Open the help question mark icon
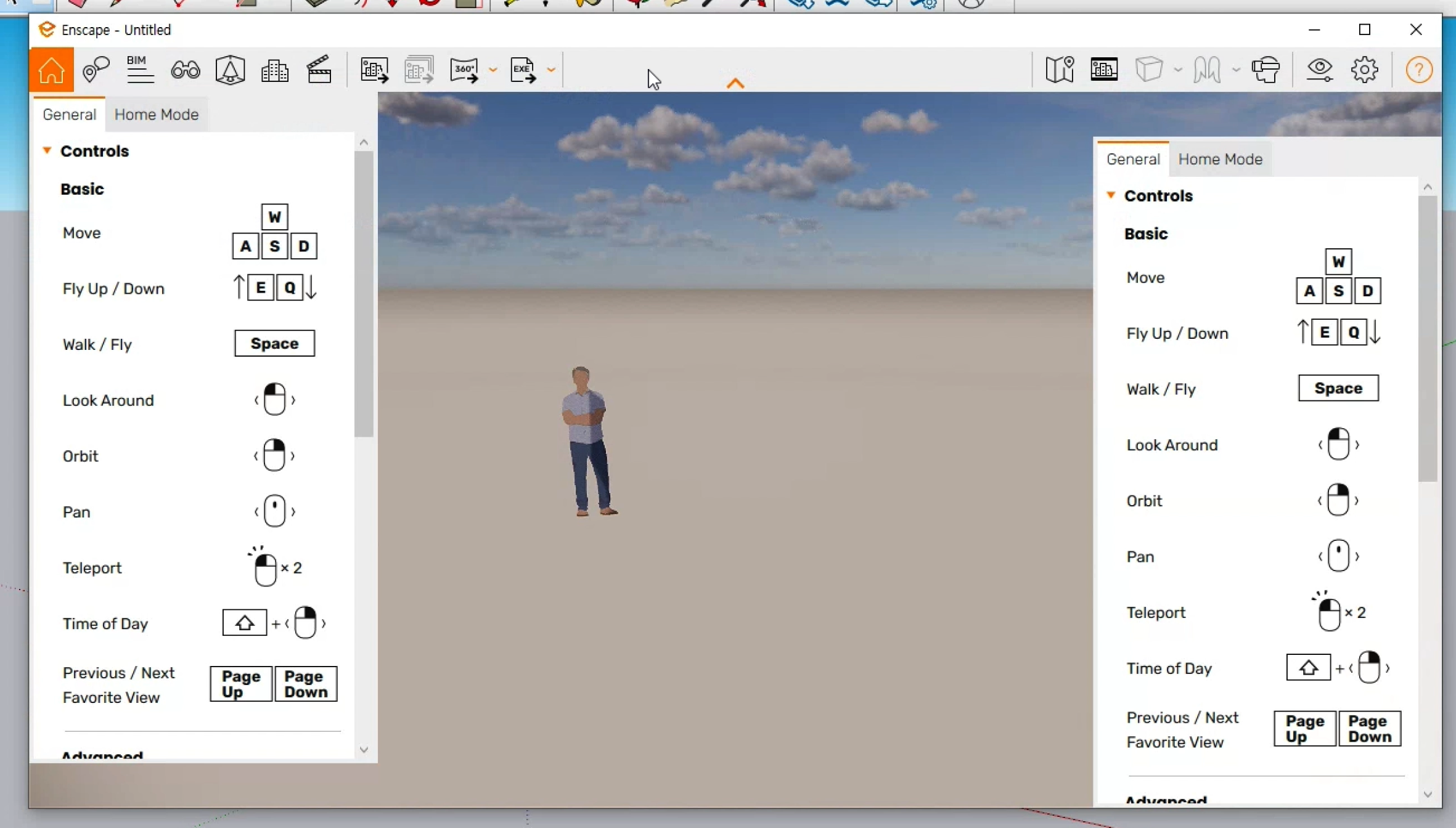The image size is (1456, 828). (1418, 70)
